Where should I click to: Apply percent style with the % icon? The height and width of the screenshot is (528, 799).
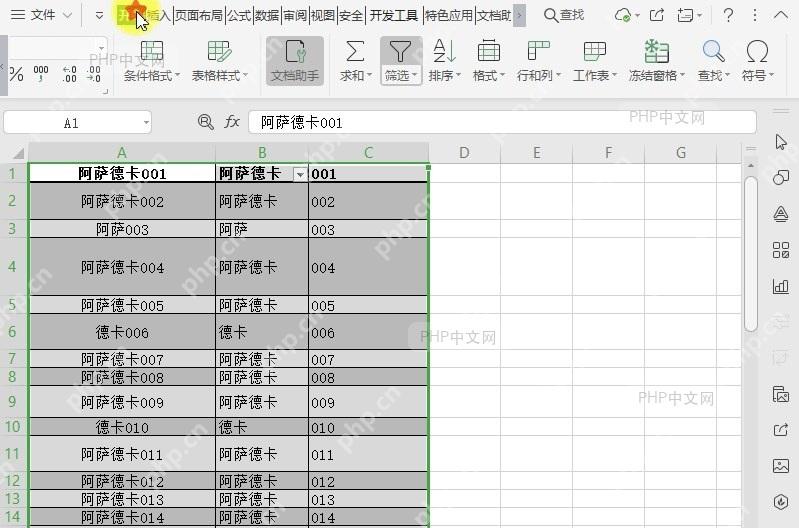point(16,74)
